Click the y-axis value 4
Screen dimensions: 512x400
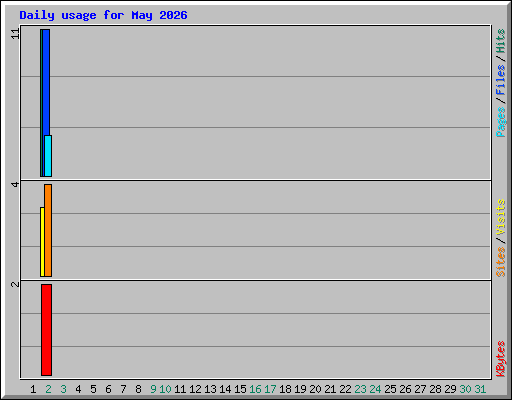point(15,184)
